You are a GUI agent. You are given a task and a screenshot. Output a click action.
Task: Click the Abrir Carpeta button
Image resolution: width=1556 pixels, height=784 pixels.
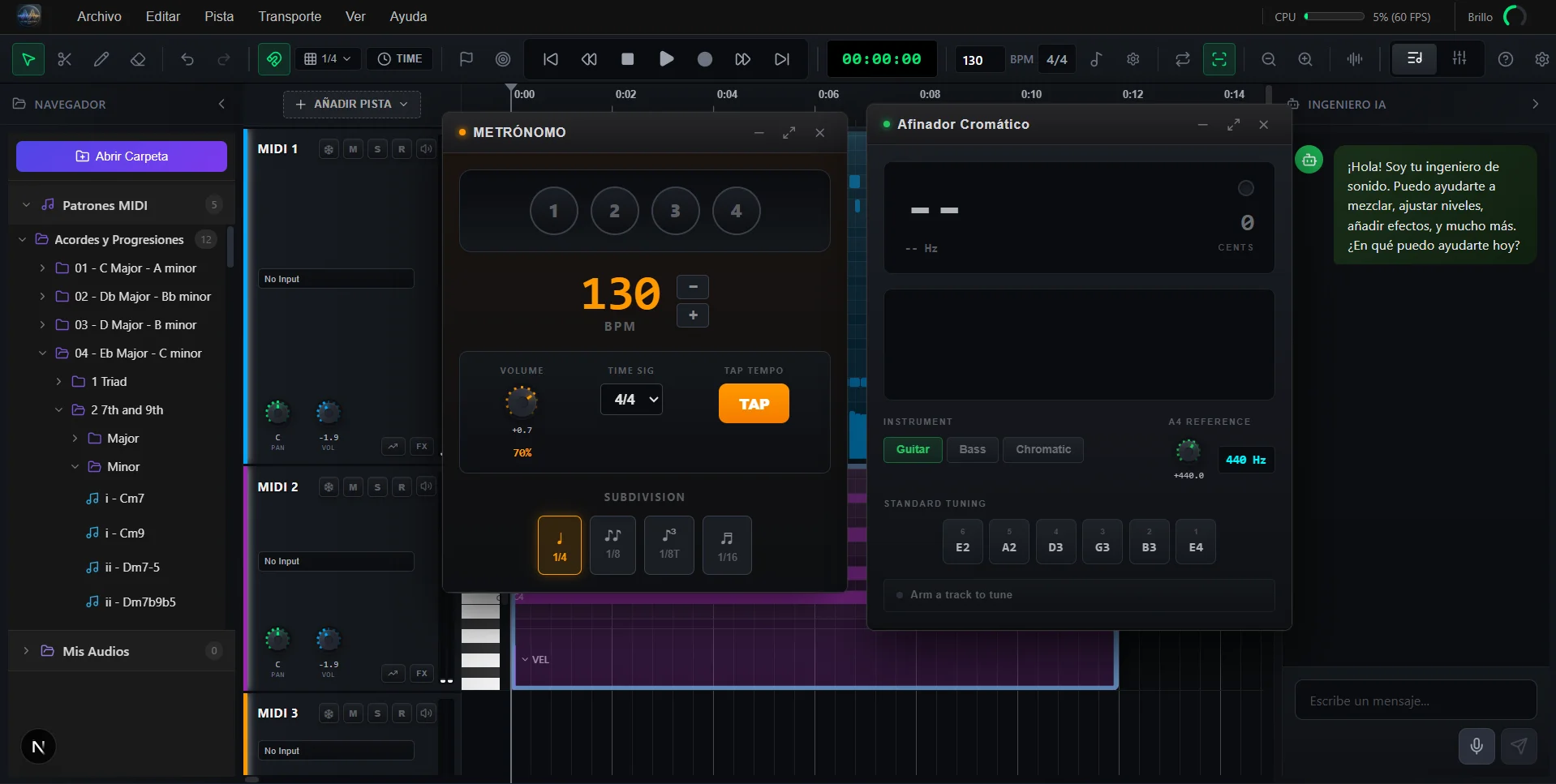122,156
